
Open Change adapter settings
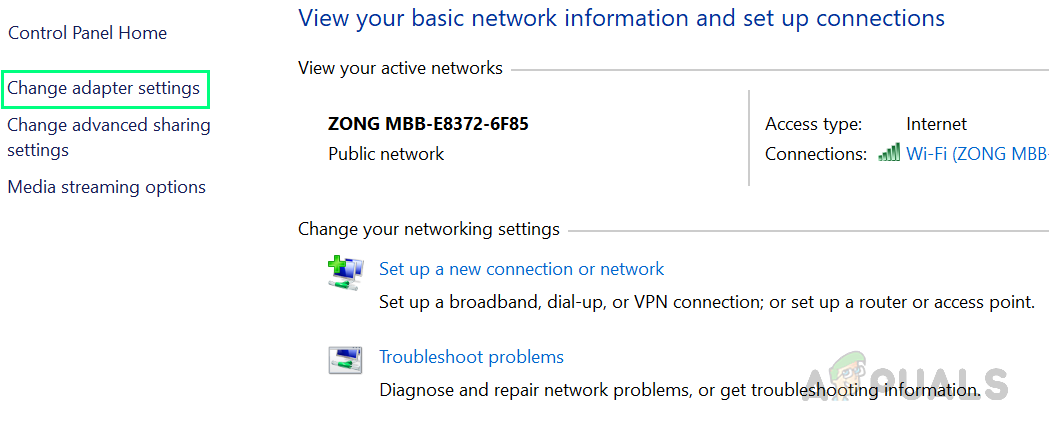[104, 88]
